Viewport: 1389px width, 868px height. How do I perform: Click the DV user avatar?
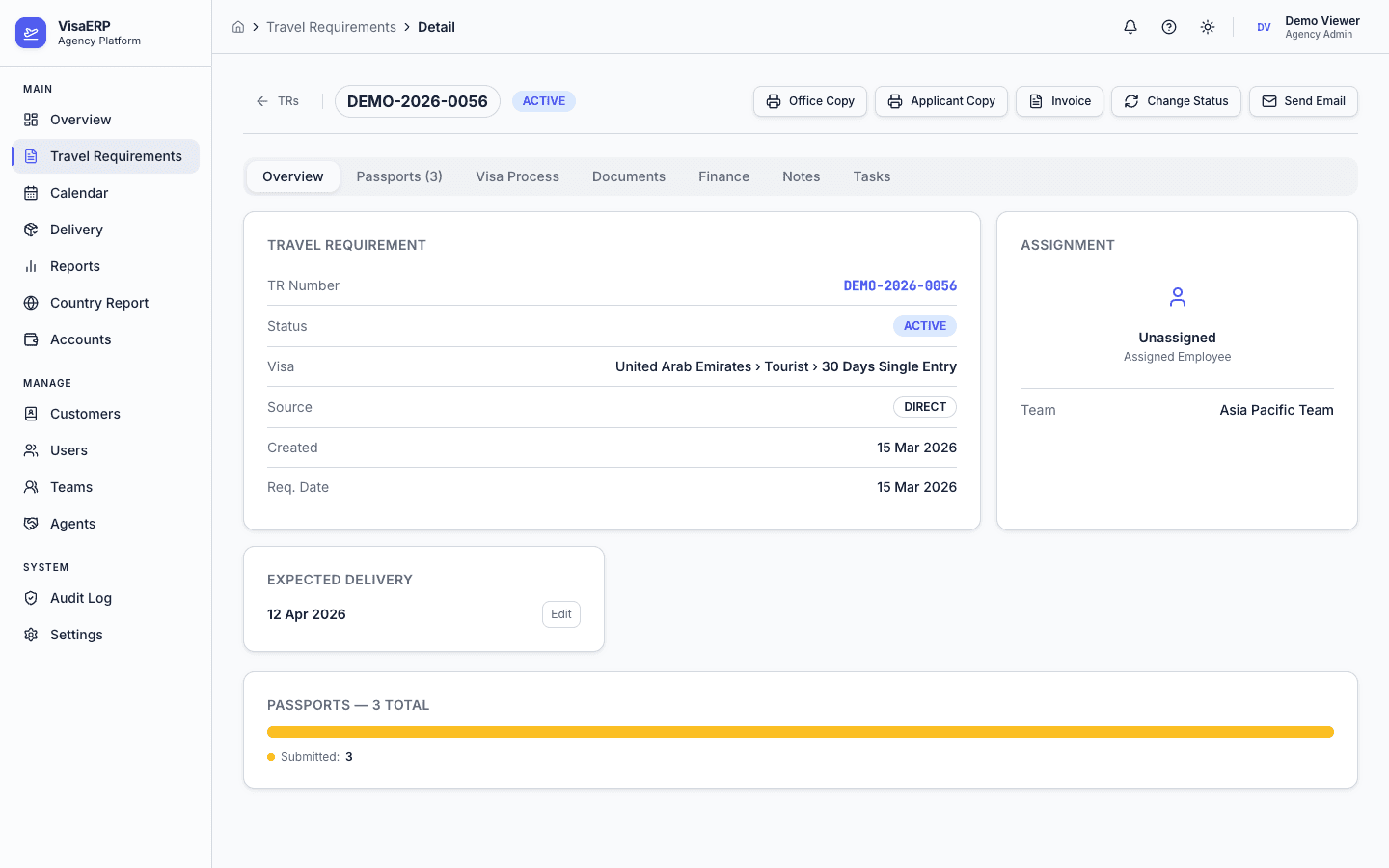[1264, 27]
